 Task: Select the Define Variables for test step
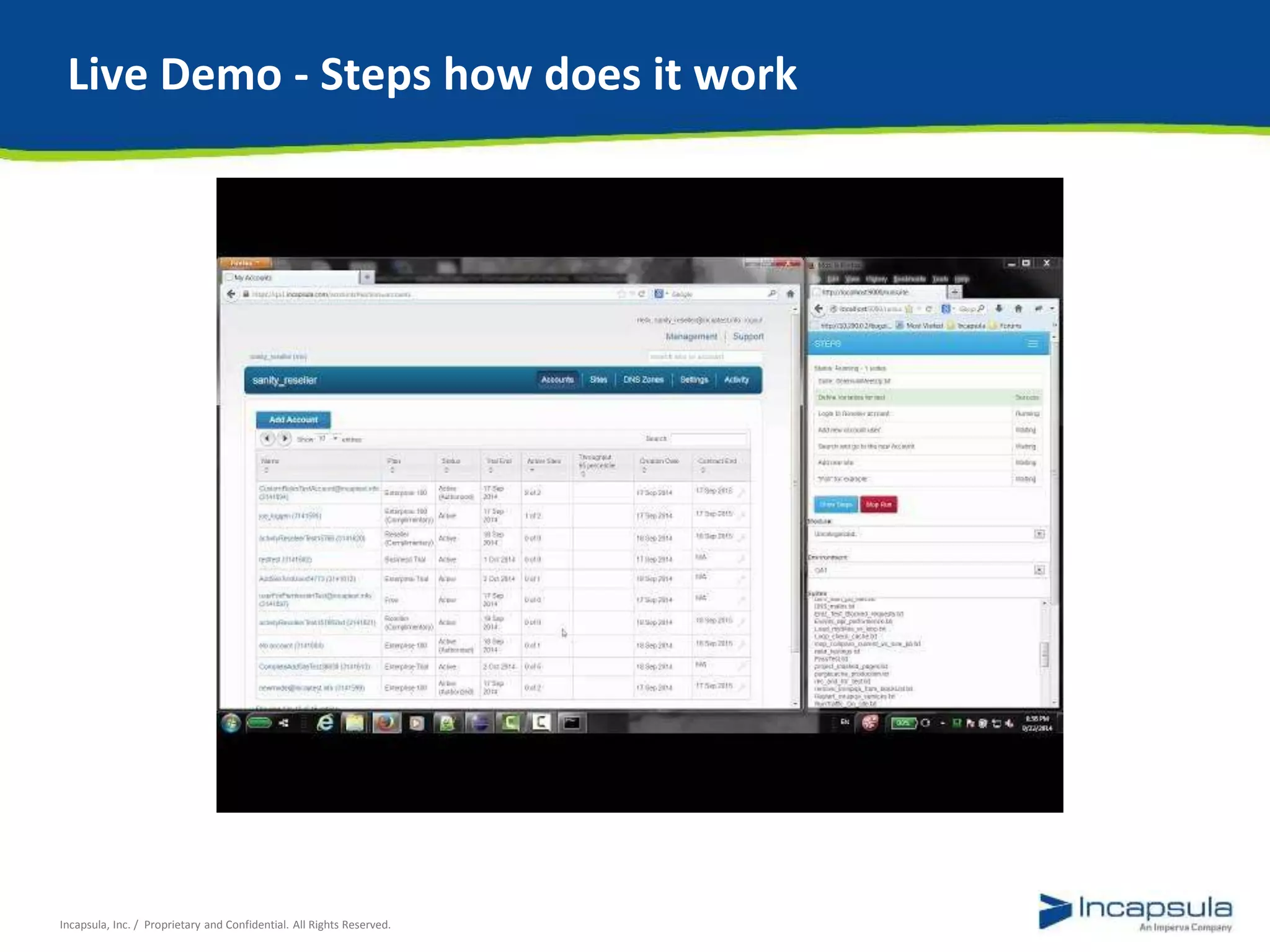(928, 397)
